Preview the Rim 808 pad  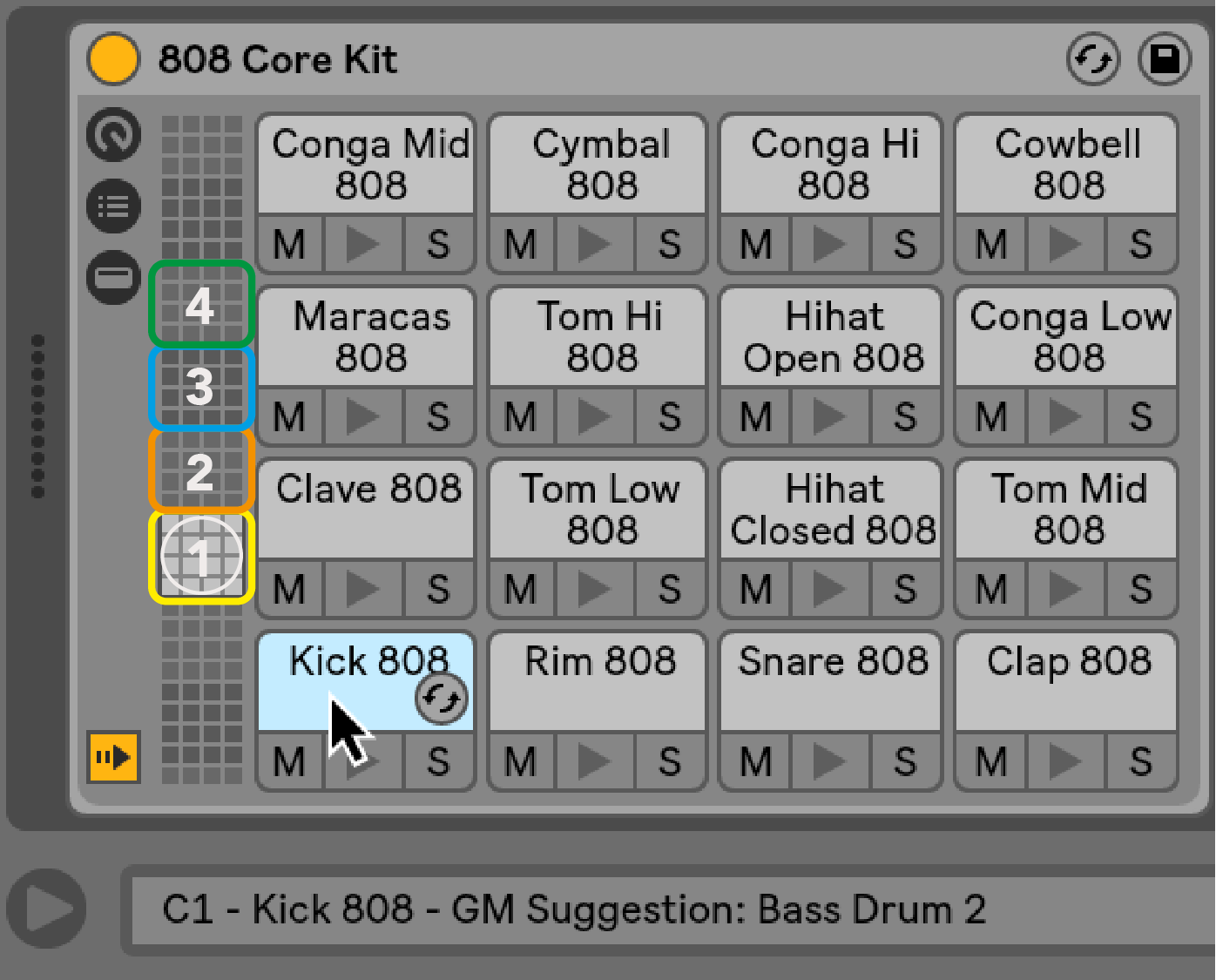pos(595,761)
